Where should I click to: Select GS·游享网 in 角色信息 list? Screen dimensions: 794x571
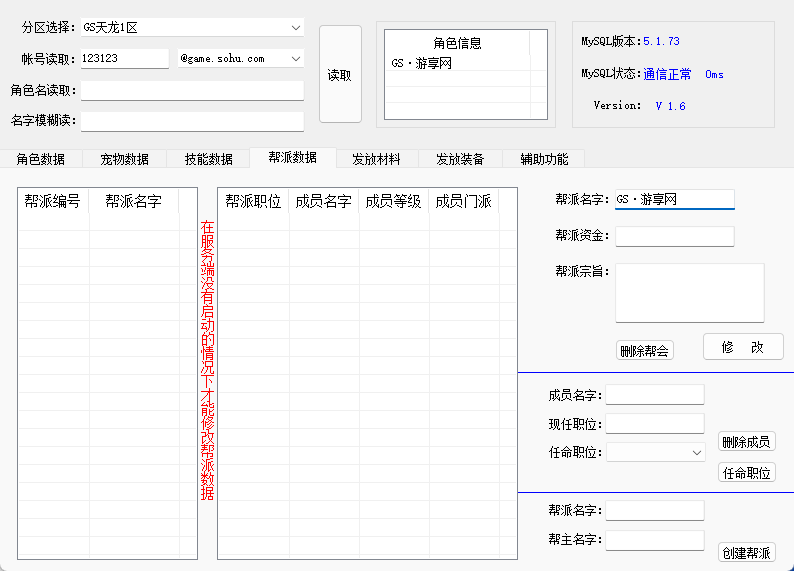click(x=423, y=63)
